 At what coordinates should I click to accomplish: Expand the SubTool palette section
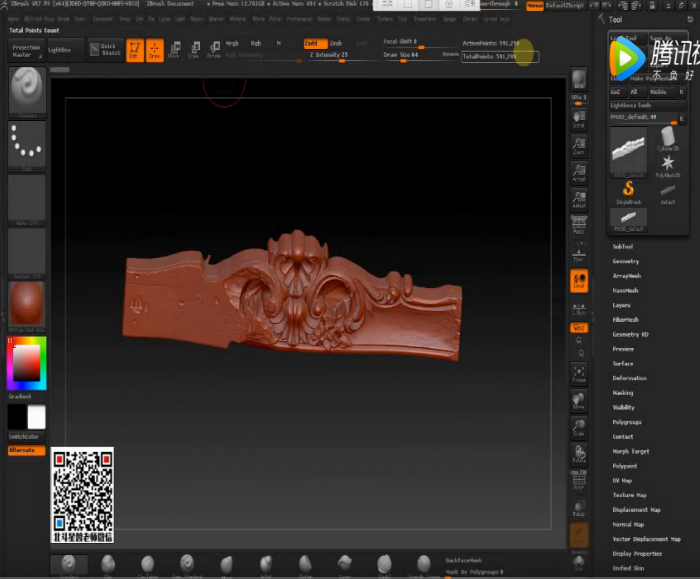623,246
